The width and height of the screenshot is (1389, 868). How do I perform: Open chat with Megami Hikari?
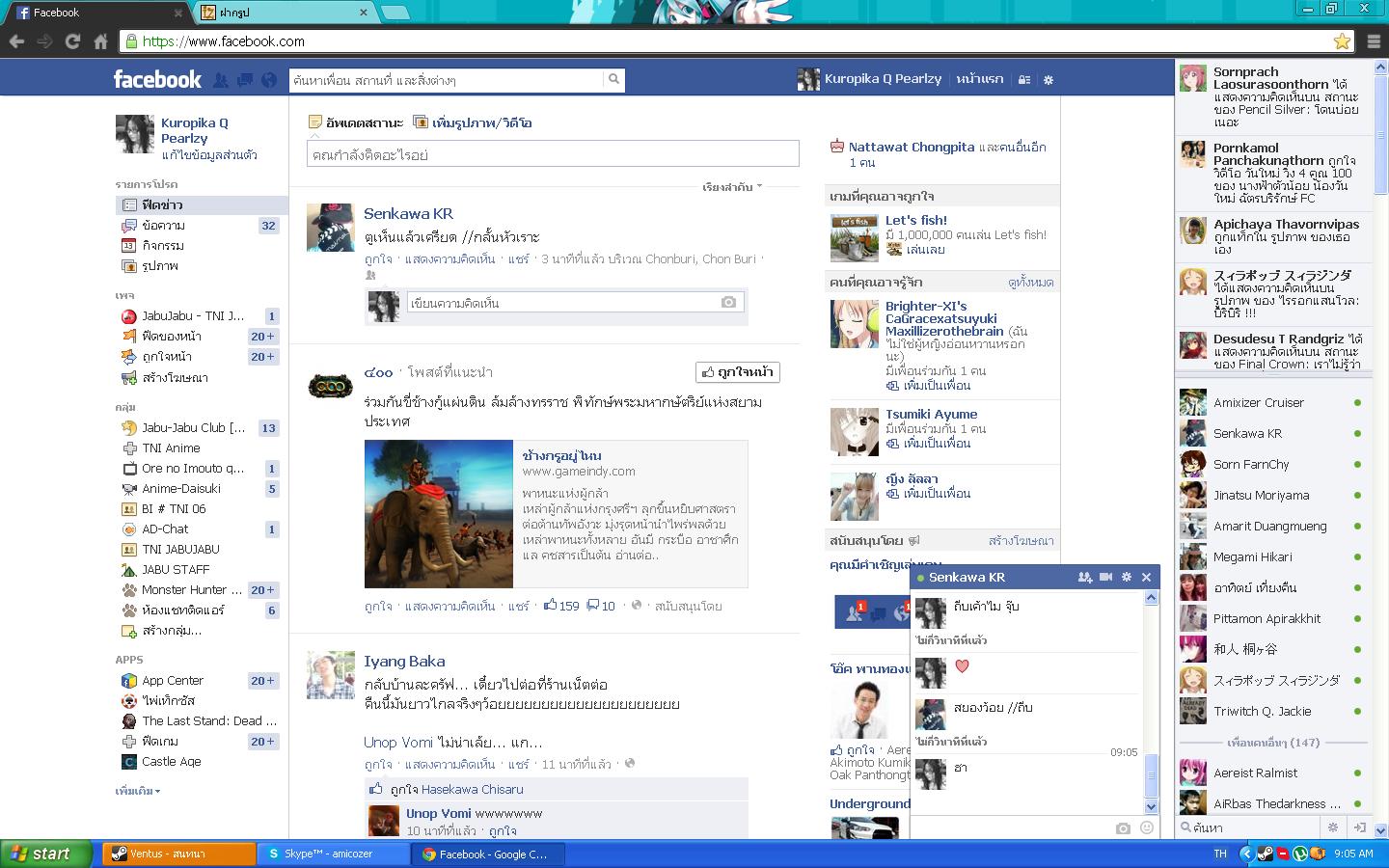[x=1272, y=556]
